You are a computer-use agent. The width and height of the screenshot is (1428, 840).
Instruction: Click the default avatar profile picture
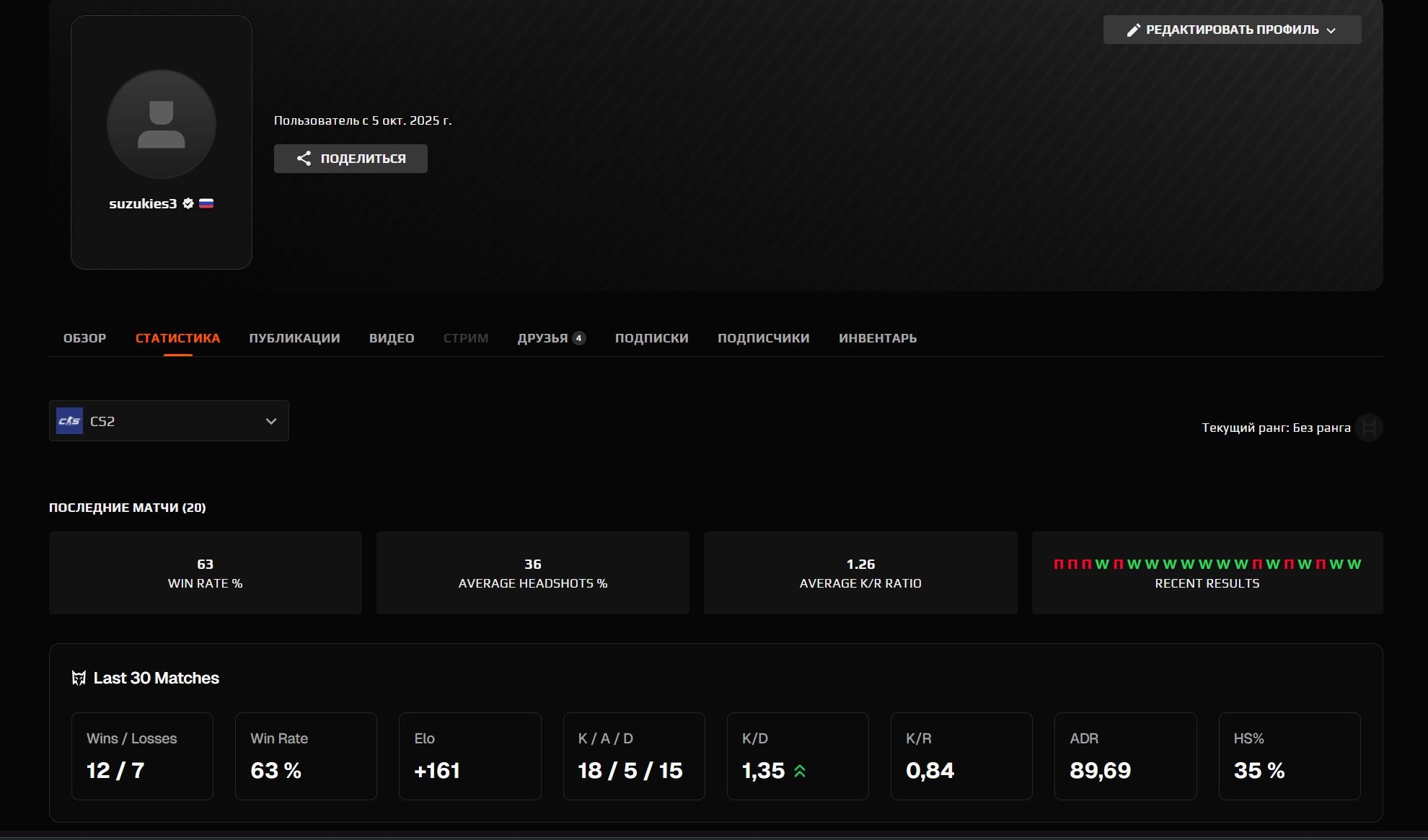[162, 124]
